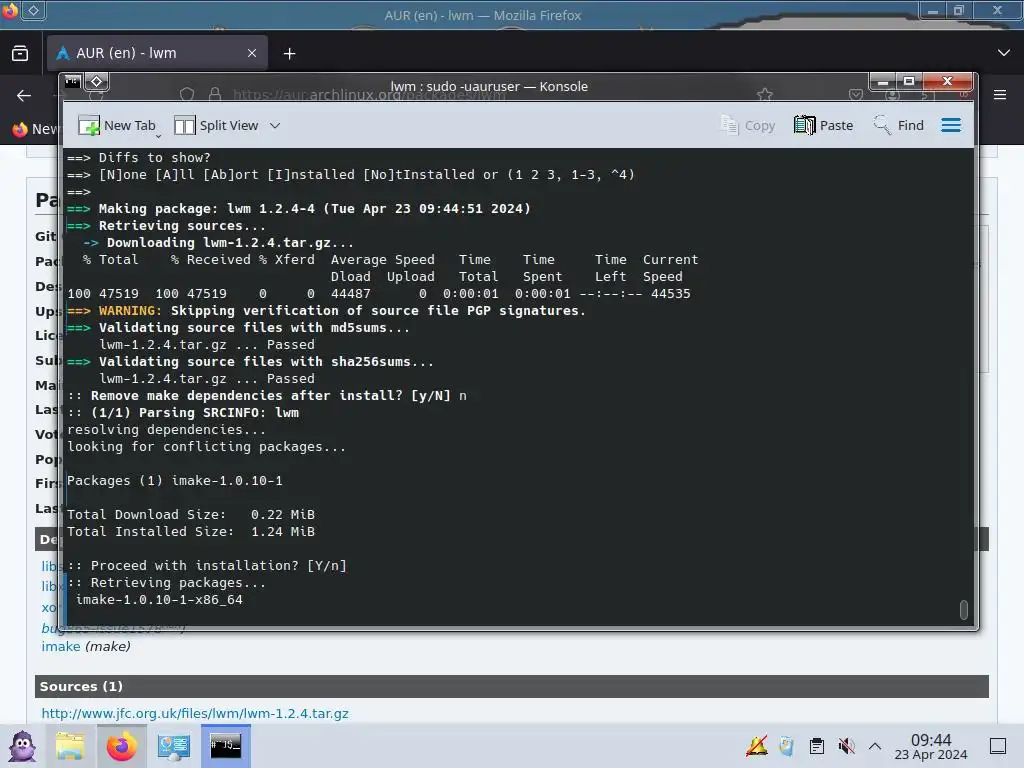
Task: Click the WARNING Skipping verification line
Action: [327, 311]
